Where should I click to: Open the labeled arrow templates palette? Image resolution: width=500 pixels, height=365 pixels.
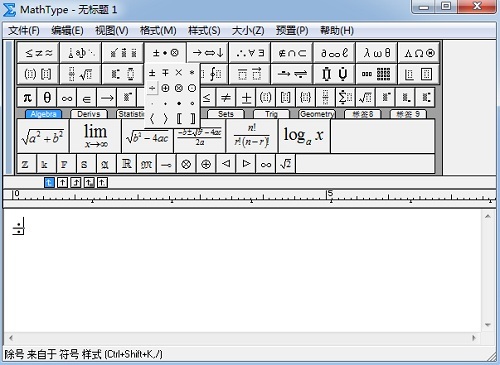click(292, 74)
